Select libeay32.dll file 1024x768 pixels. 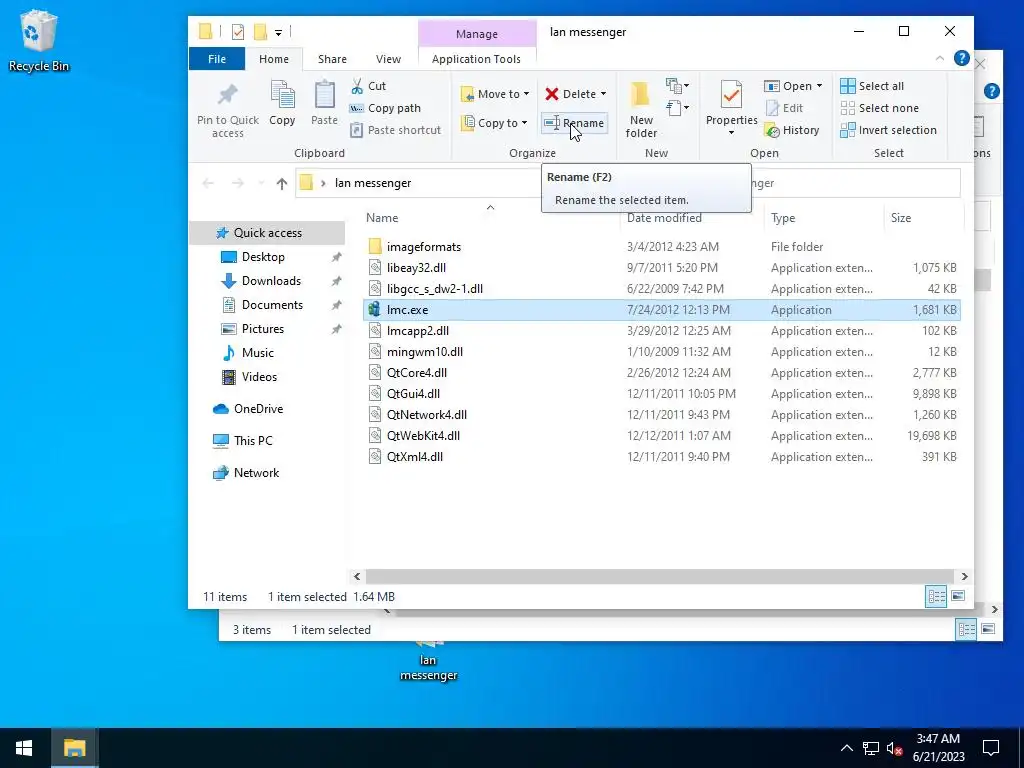(x=416, y=268)
